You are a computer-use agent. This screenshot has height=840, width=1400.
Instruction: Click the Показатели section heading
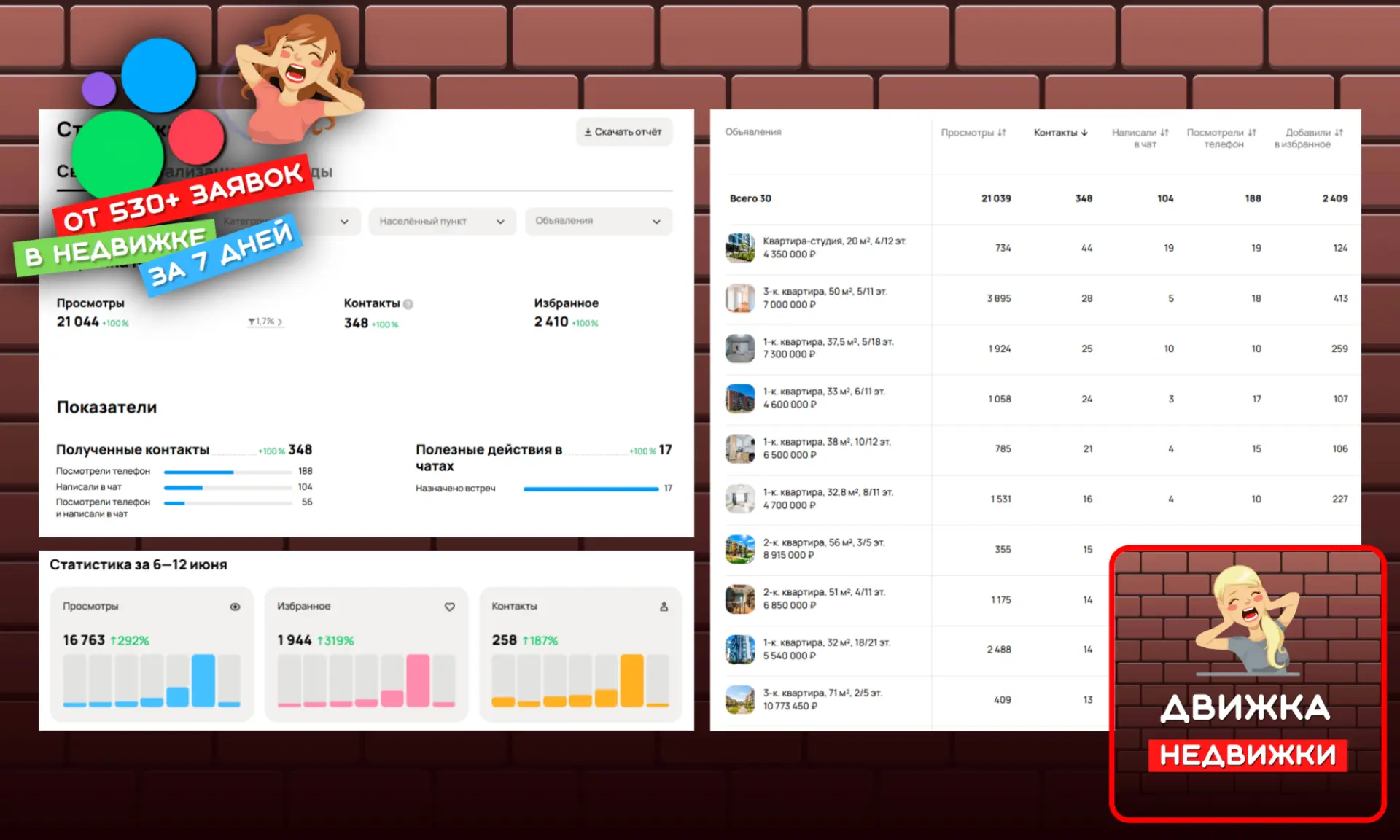[x=107, y=408]
